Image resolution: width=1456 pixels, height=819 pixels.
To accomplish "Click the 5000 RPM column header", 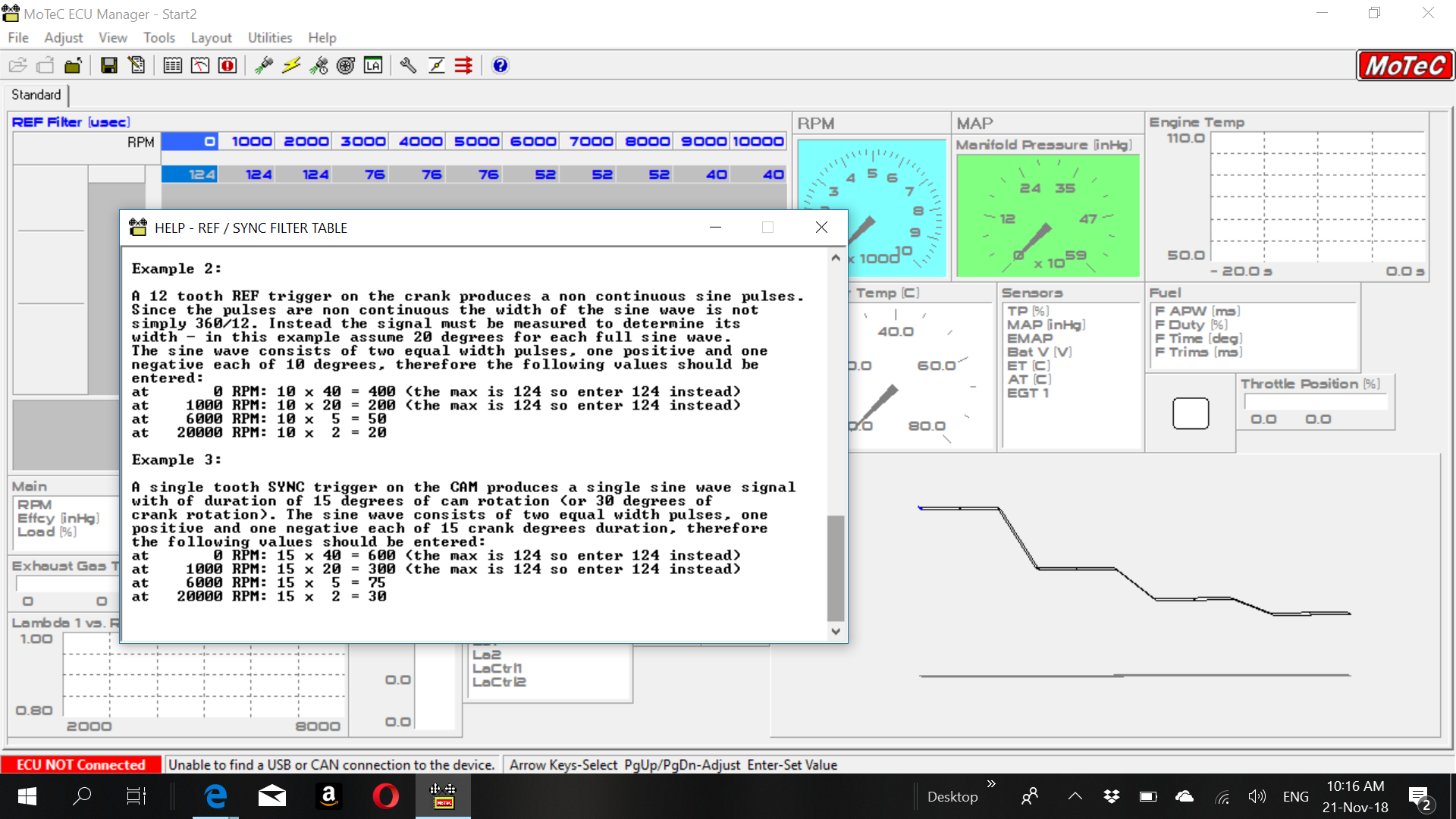I will click(475, 142).
